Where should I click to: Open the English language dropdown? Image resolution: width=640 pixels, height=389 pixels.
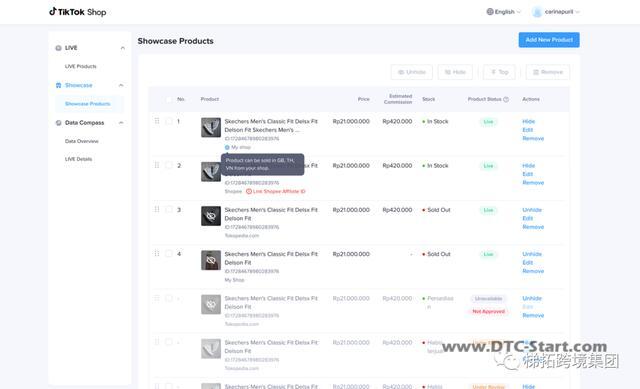[x=504, y=12]
